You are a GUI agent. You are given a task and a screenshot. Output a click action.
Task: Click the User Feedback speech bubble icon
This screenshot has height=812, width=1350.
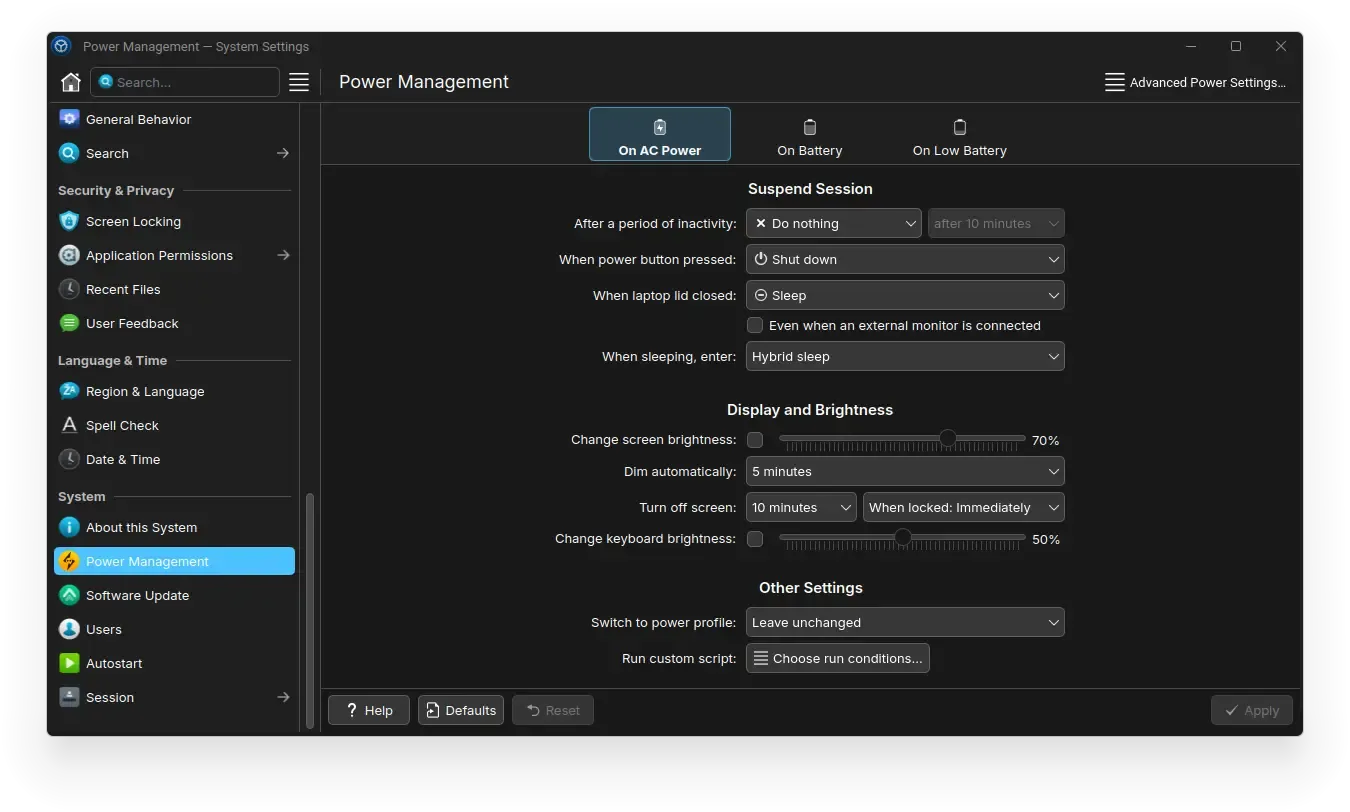pos(69,323)
